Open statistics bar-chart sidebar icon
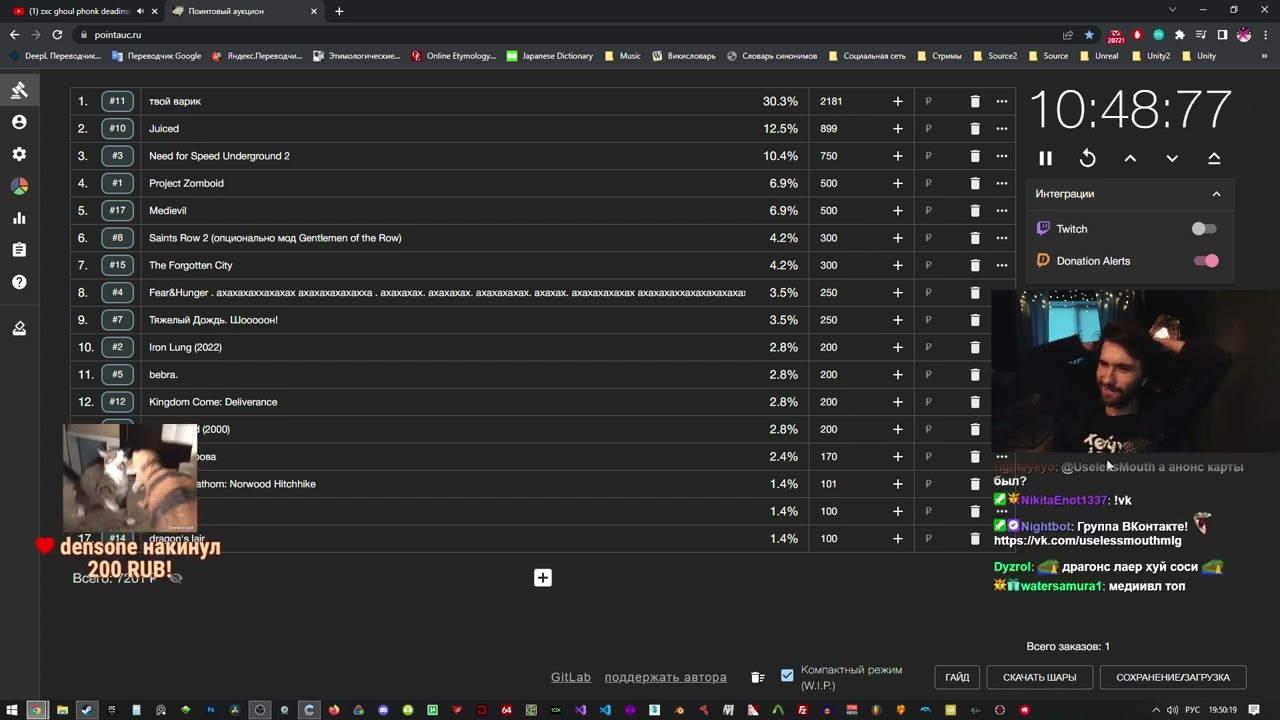The height and width of the screenshot is (720, 1280). tap(19, 218)
